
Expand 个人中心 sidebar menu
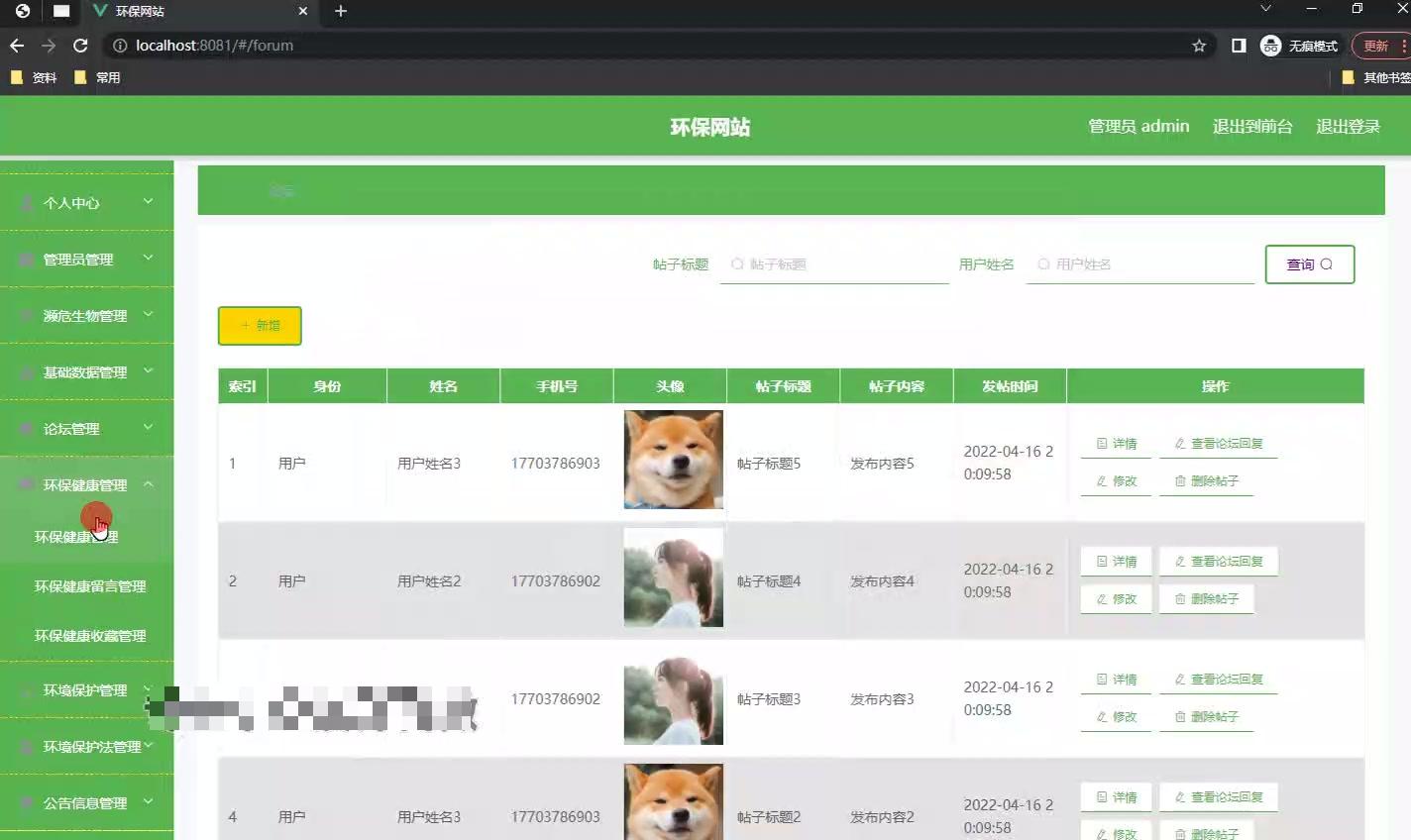tap(87, 202)
